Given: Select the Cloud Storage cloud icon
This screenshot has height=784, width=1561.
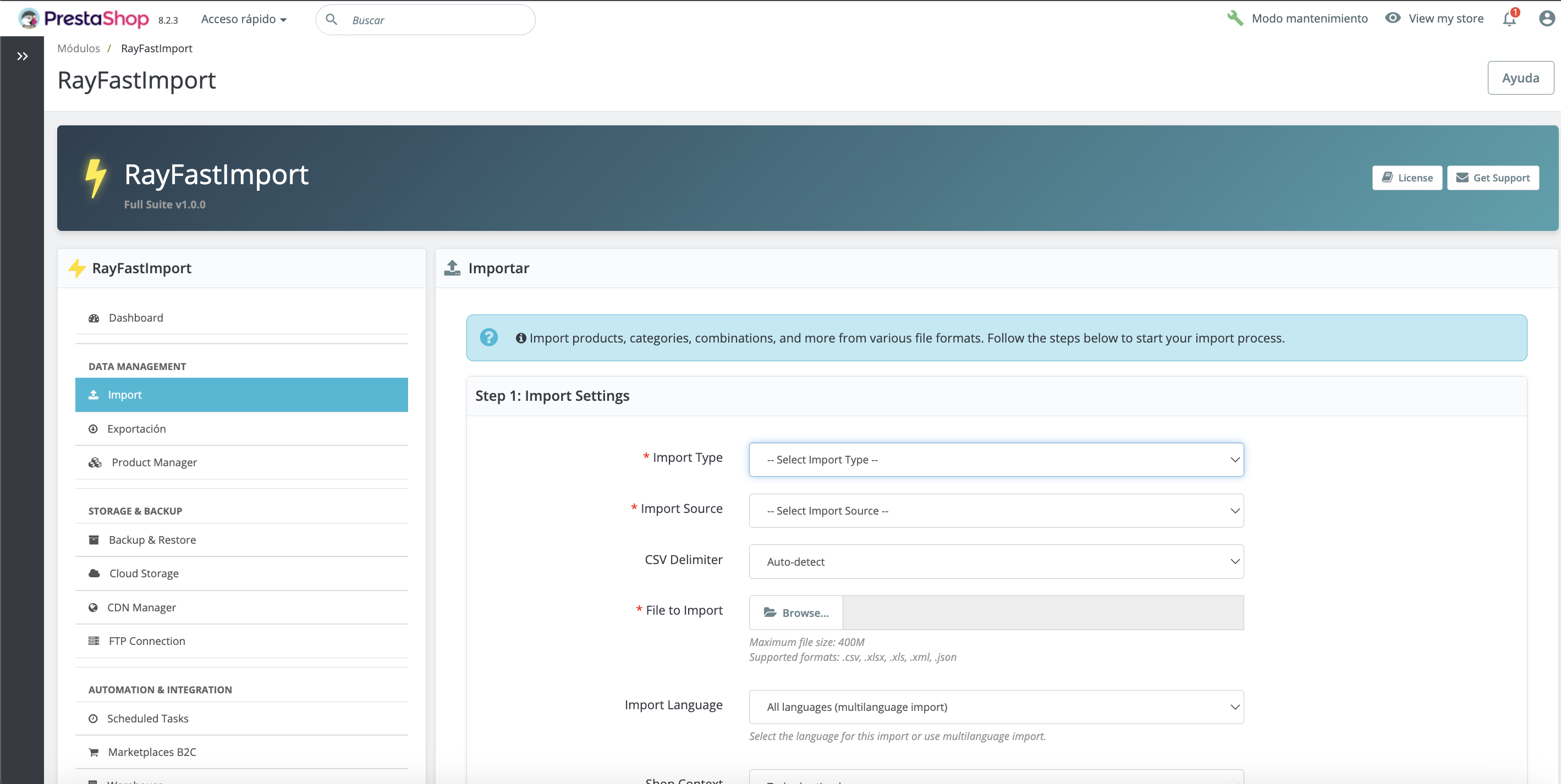Looking at the screenshot, I should [x=94, y=573].
